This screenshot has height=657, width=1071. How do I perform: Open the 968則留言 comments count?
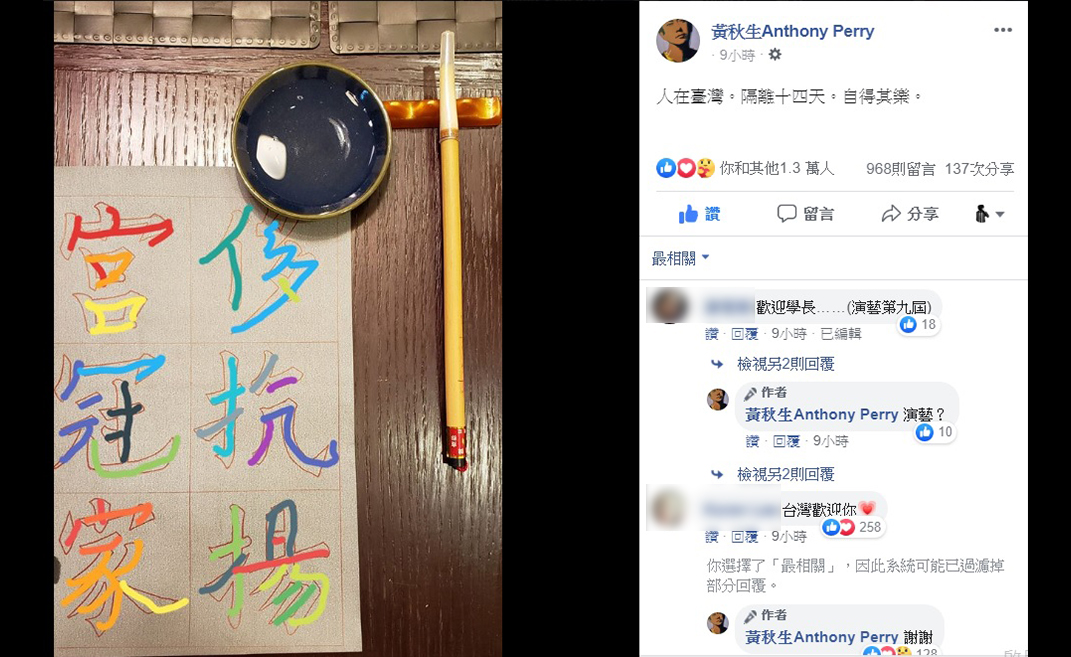point(900,169)
